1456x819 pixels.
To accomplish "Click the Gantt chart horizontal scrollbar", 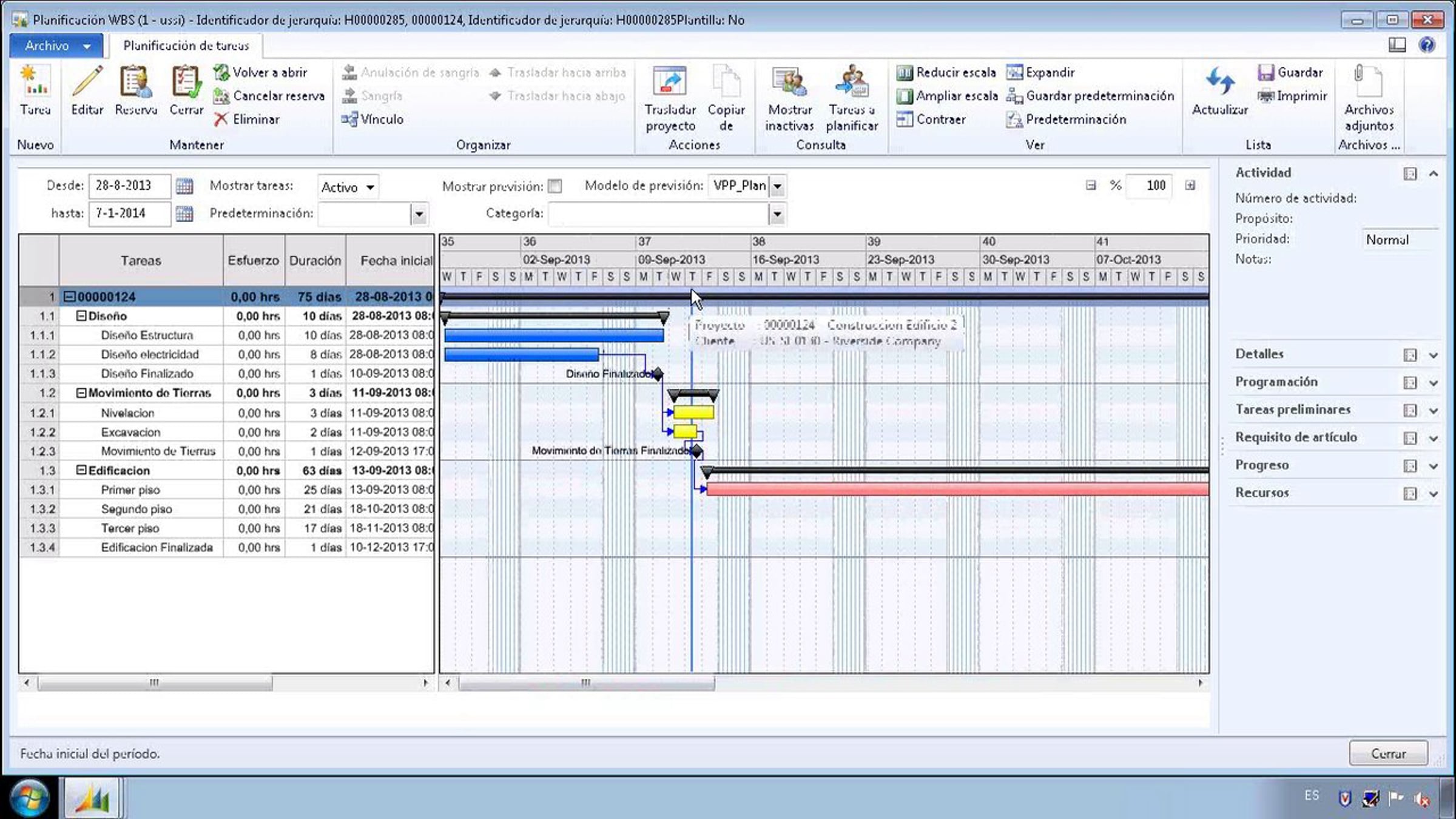I will click(x=586, y=683).
